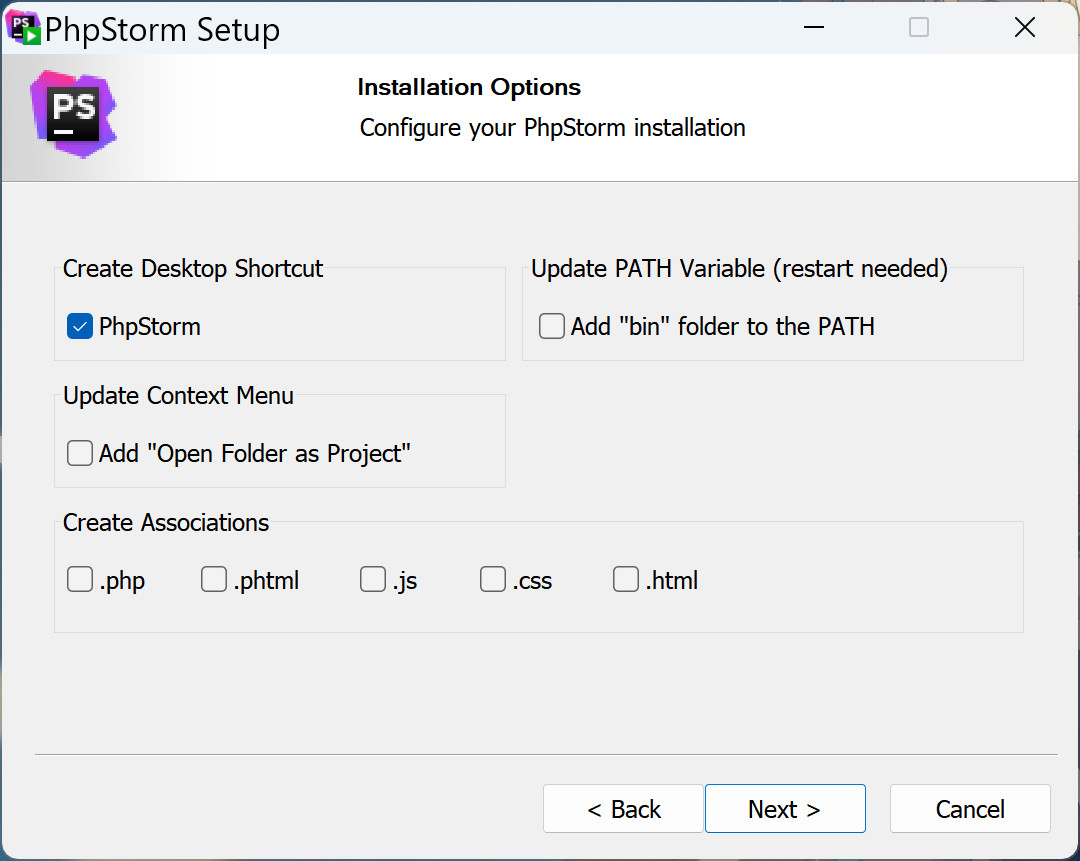Screen dimensions: 1080x861
Task: Click the greyed-out maximize window button
Action: tap(919, 28)
